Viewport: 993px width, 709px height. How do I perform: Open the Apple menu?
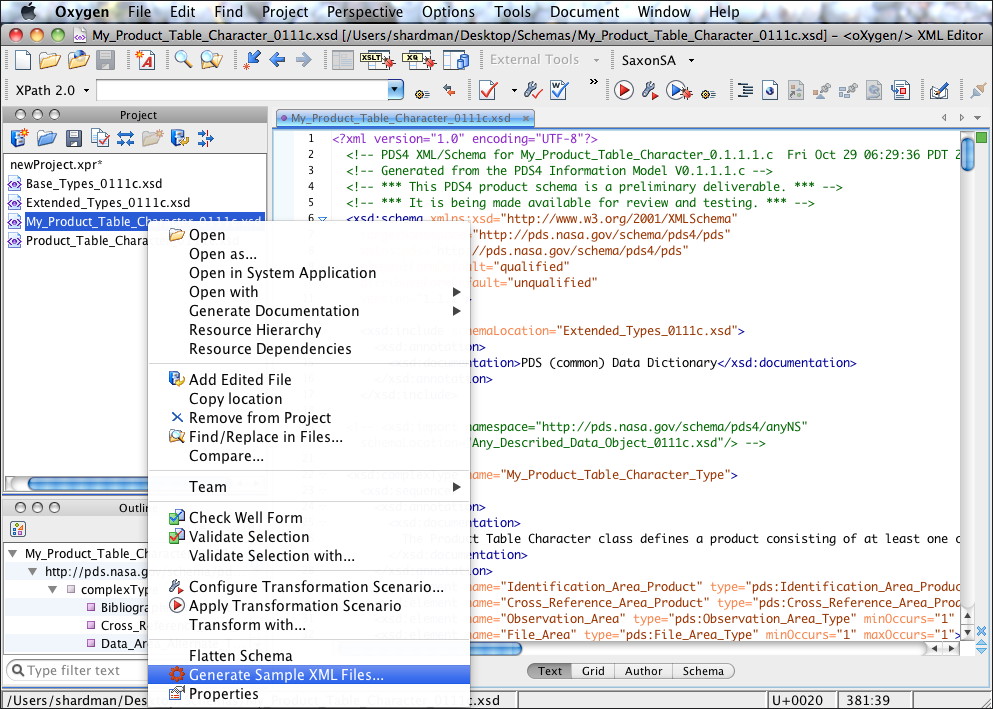coord(29,12)
